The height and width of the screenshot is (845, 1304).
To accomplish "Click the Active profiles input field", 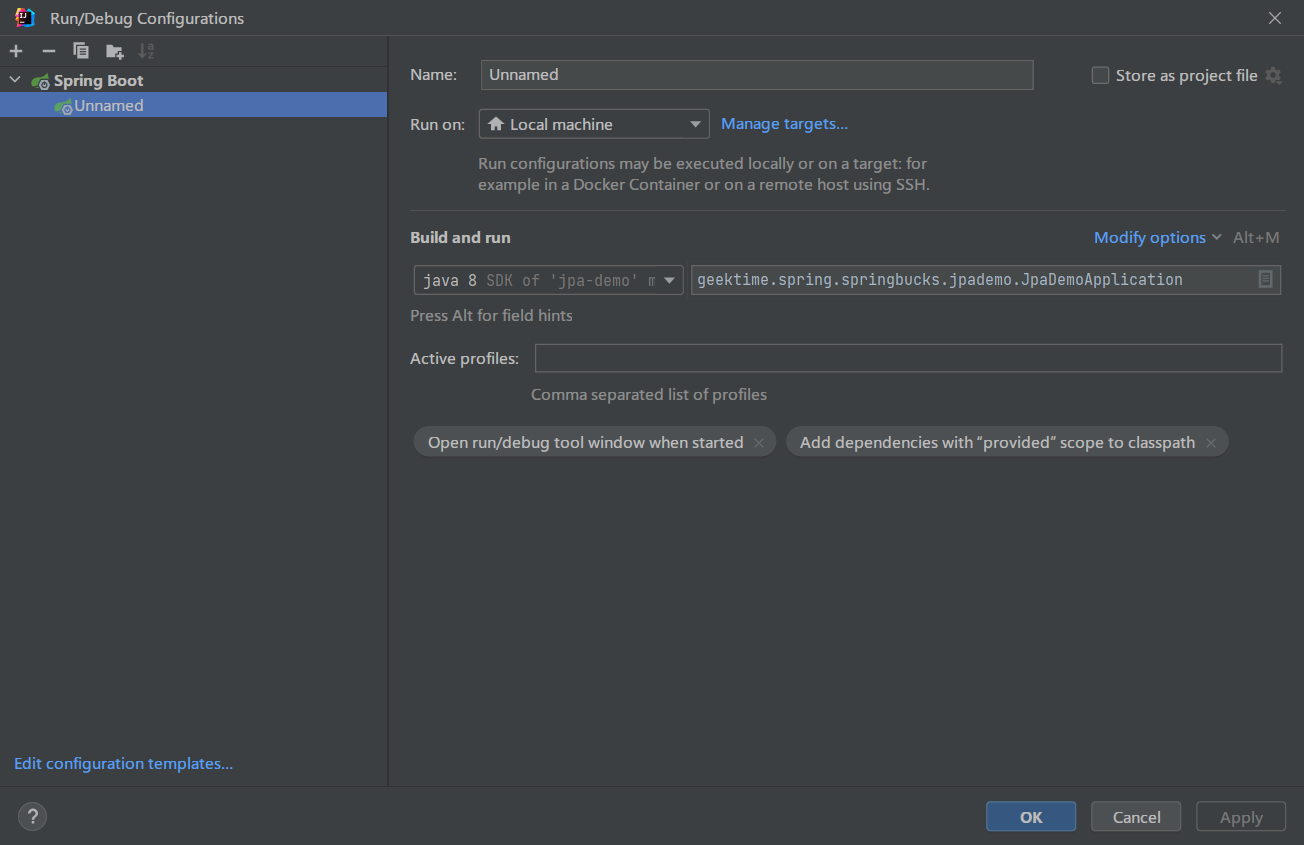I will 908,358.
